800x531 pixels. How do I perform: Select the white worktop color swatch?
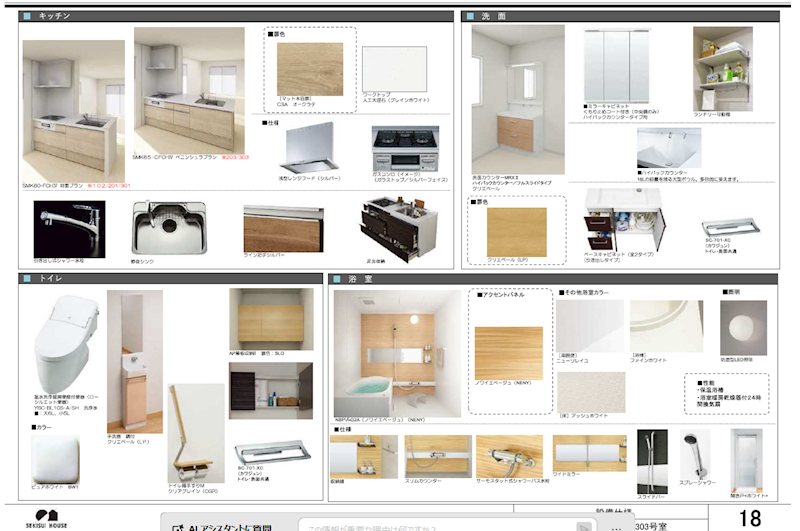click(x=394, y=69)
